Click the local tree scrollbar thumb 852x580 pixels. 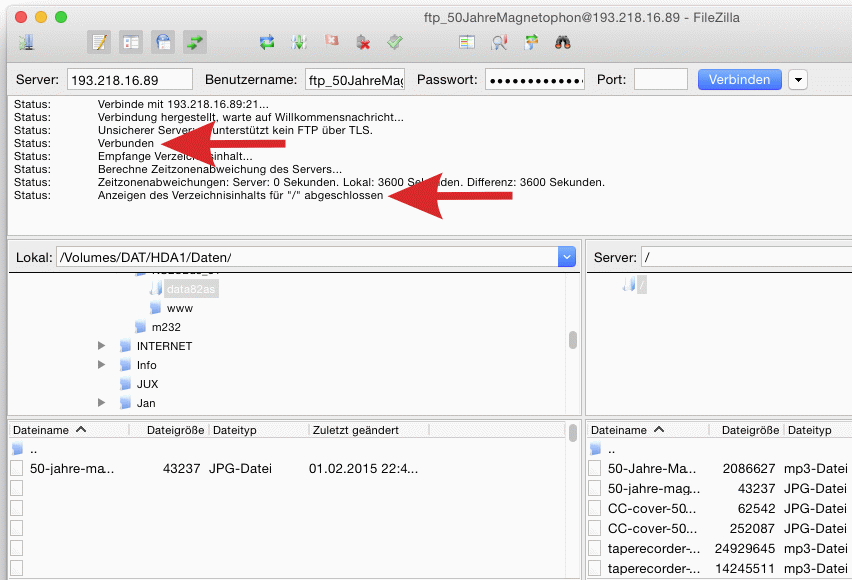[573, 340]
